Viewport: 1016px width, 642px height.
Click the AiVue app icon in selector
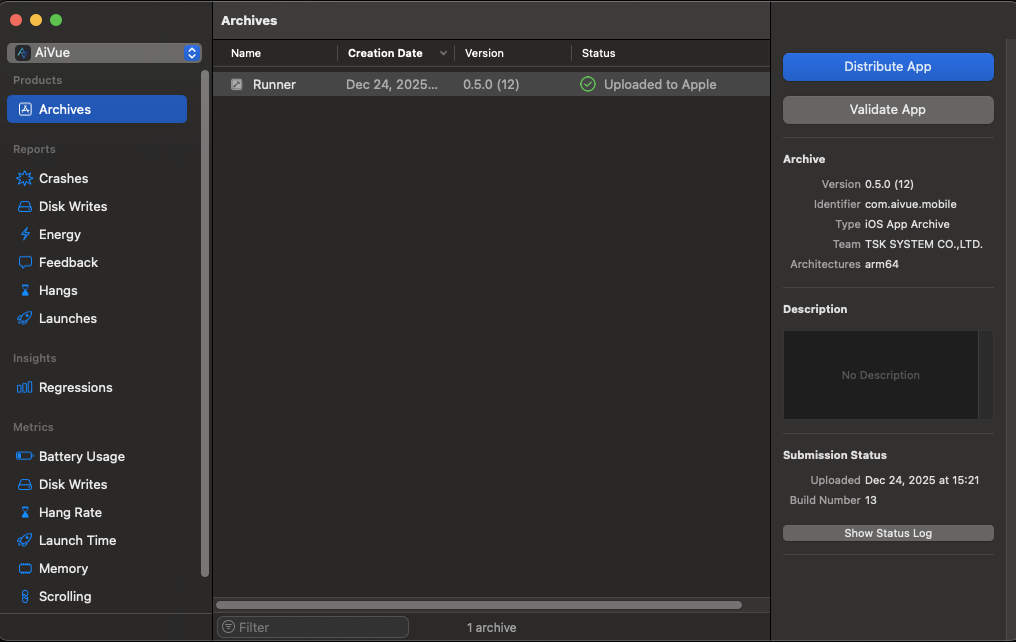click(23, 52)
